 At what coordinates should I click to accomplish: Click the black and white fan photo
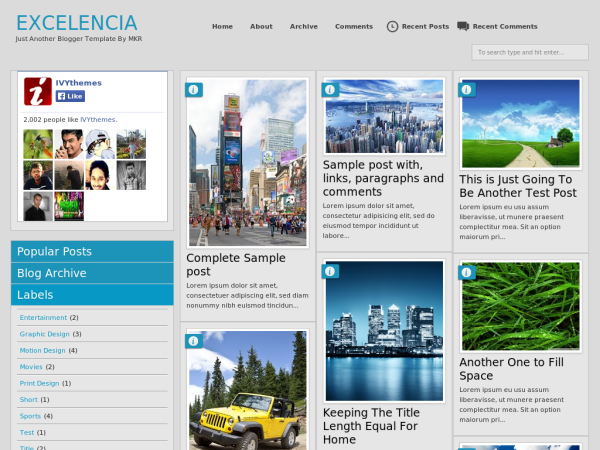(131, 175)
